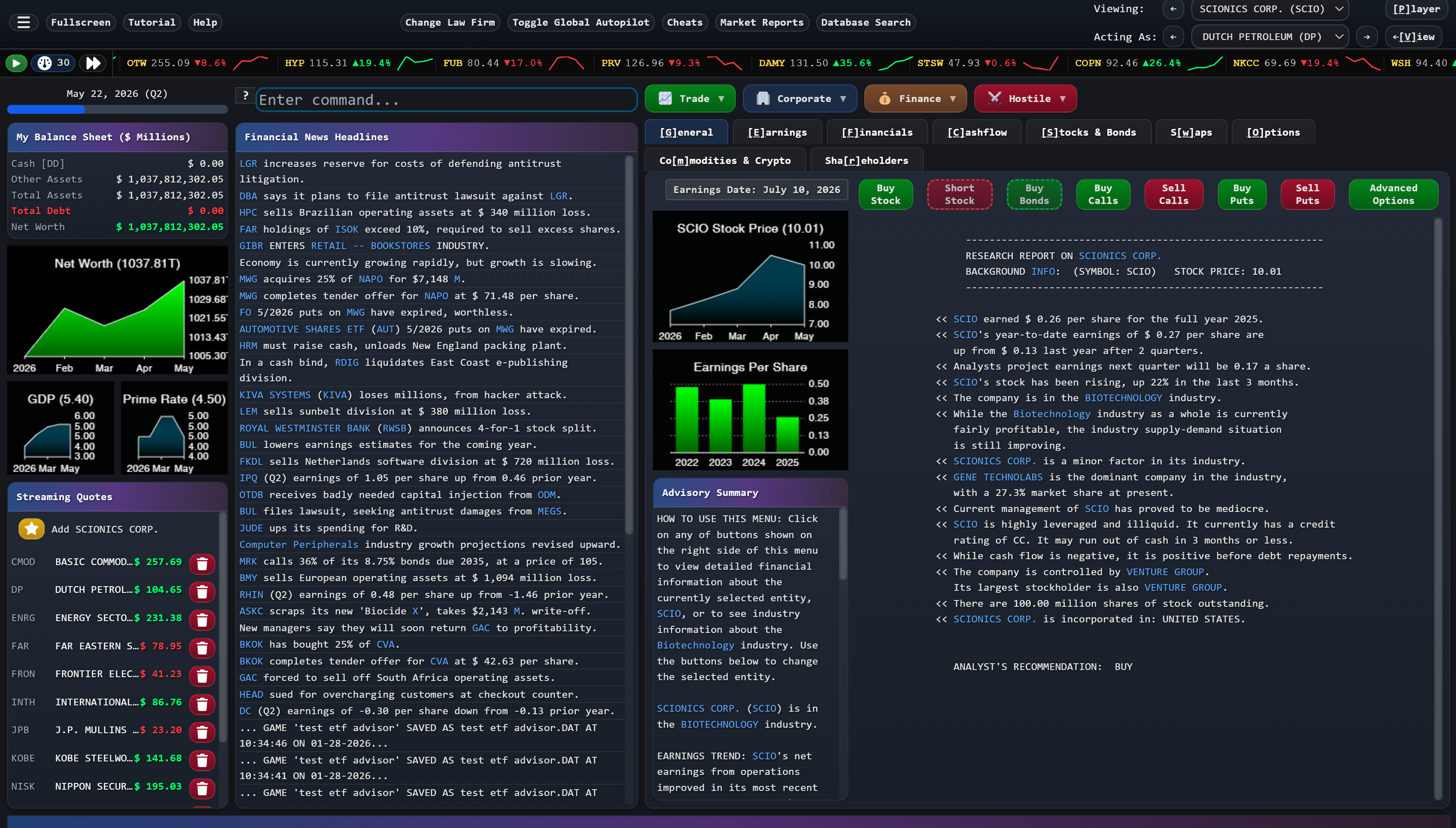Click the Buy Stock button
This screenshot has height=828, width=1456.
[x=885, y=195]
